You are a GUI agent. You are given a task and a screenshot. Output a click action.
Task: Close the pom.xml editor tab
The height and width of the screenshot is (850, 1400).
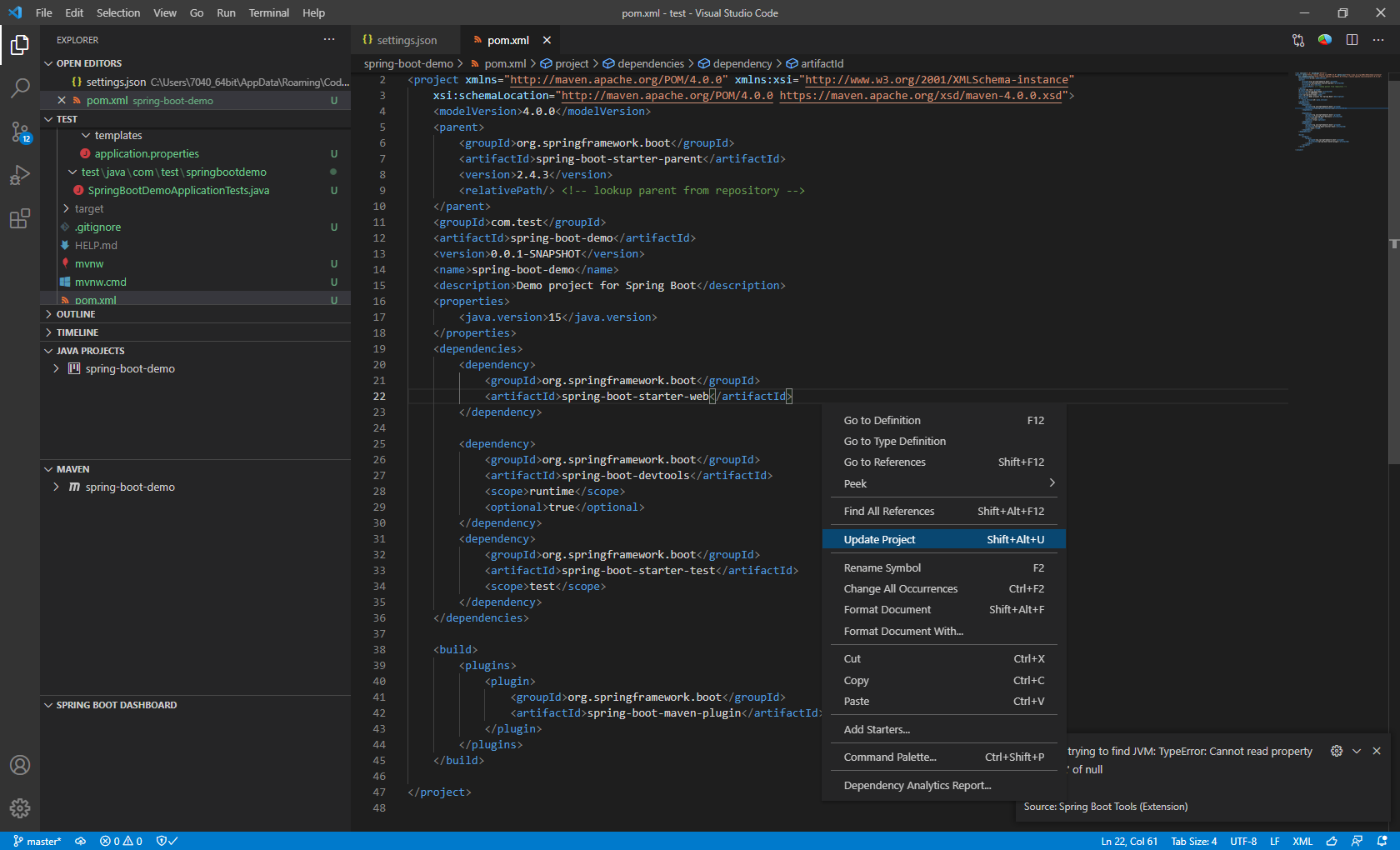(547, 40)
